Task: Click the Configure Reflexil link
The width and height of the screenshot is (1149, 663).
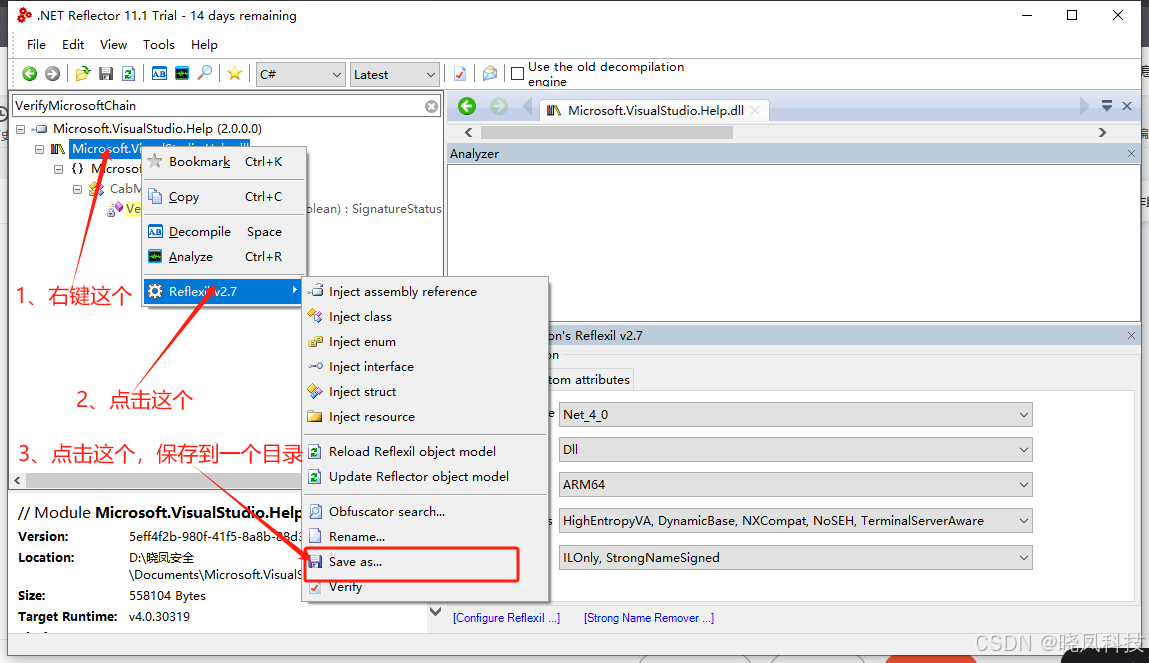Action: tap(506, 618)
